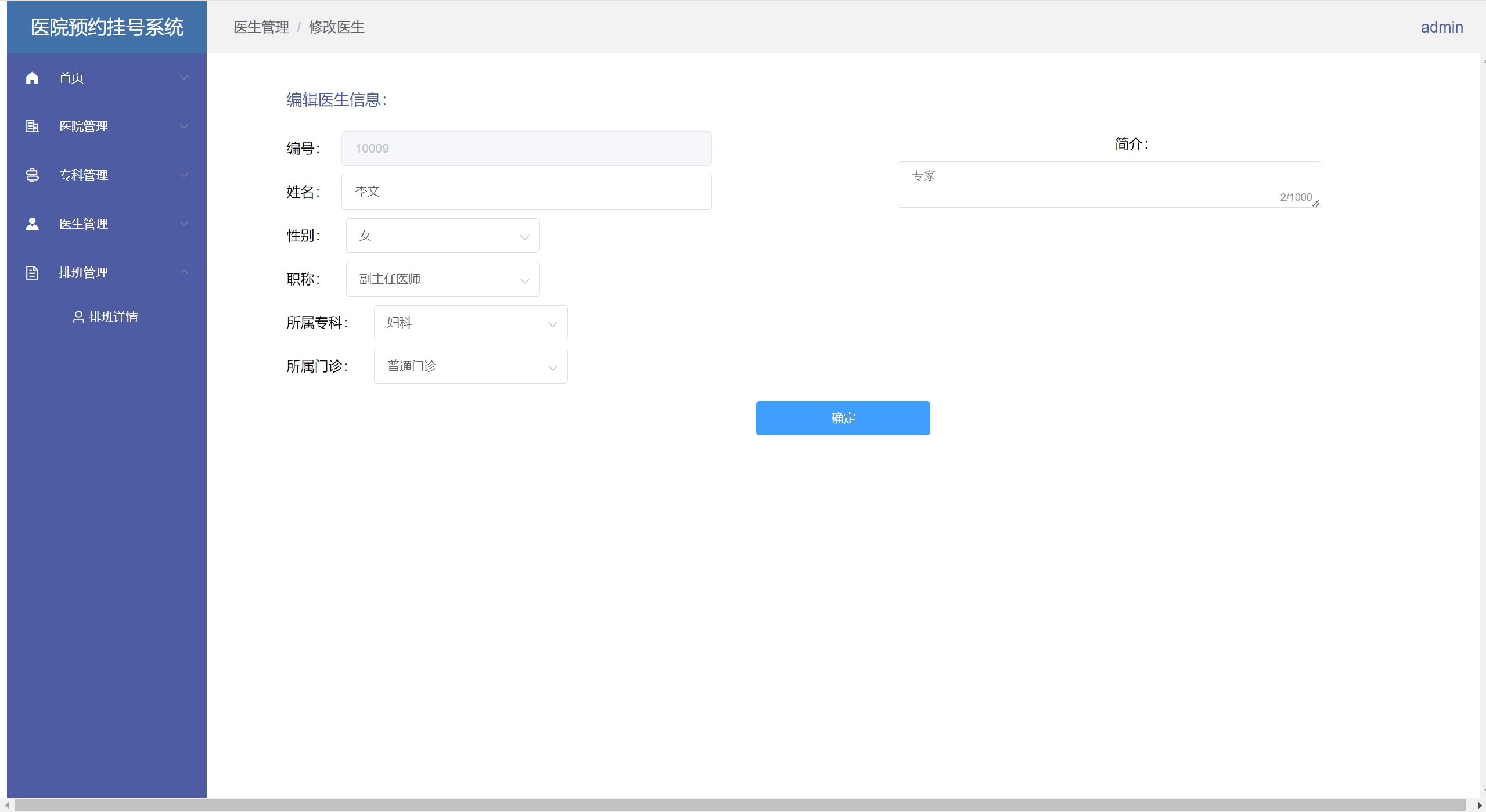This screenshot has height=812, width=1486.
Task: Click the 专科管理 signpost icon
Action: 33,175
